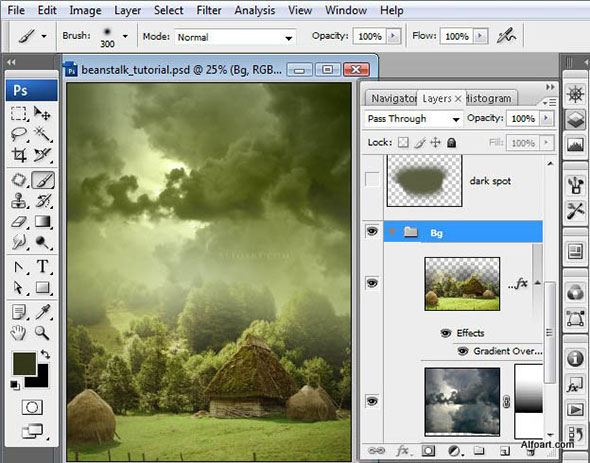The height and width of the screenshot is (463, 590).
Task: Select the dark spot layer thumbnail
Action: click(424, 181)
